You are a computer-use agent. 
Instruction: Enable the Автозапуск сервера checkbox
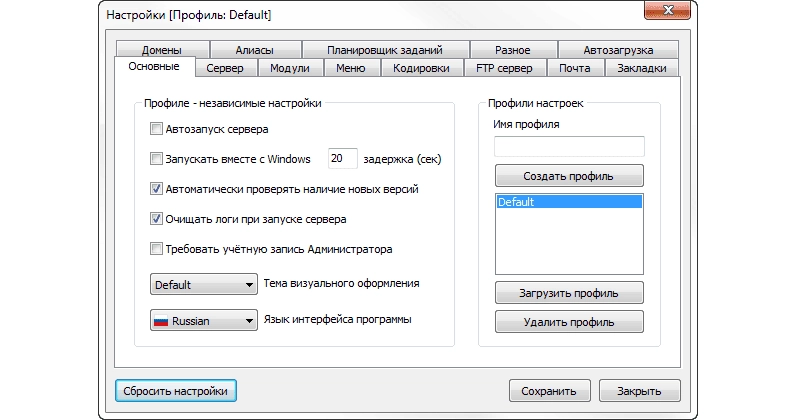coord(156,129)
